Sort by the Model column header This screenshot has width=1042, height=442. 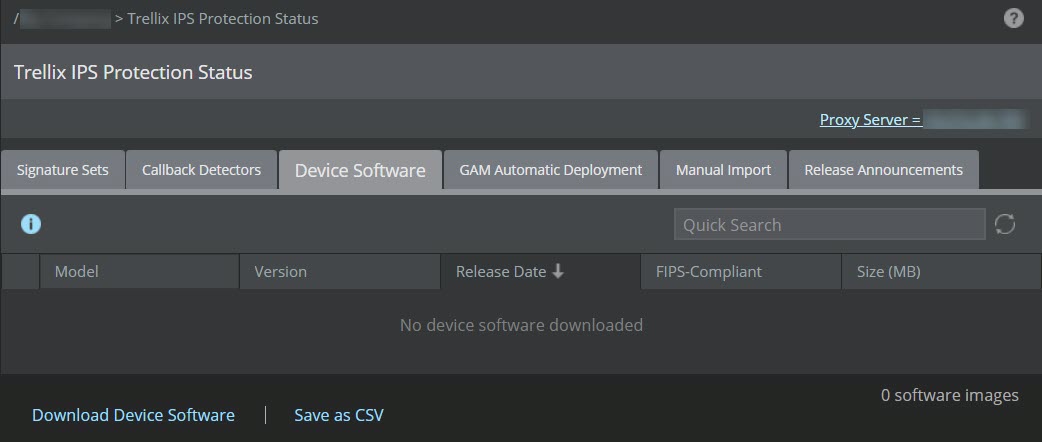pyautogui.click(x=140, y=272)
